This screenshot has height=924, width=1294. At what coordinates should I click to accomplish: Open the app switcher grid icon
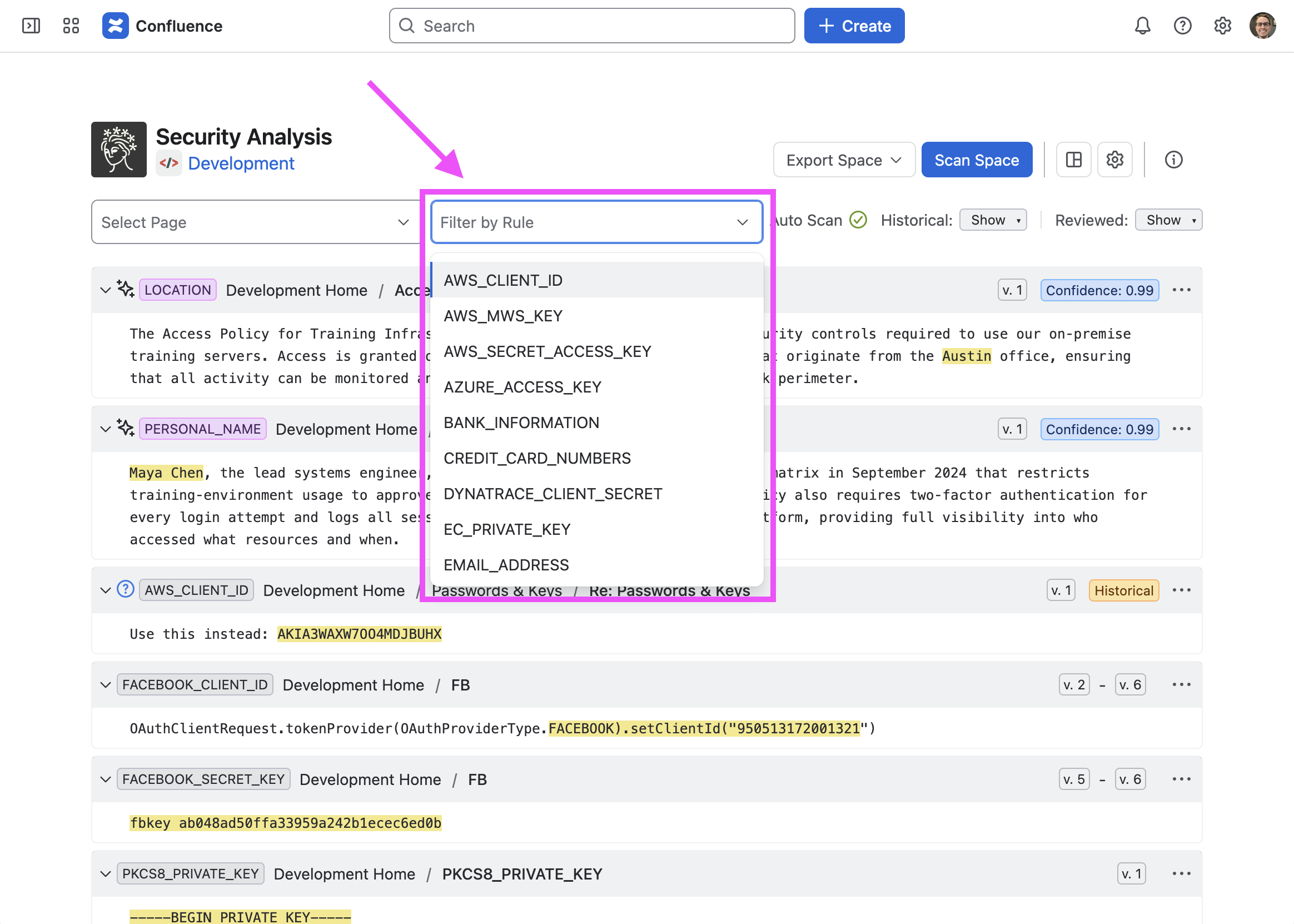point(71,26)
